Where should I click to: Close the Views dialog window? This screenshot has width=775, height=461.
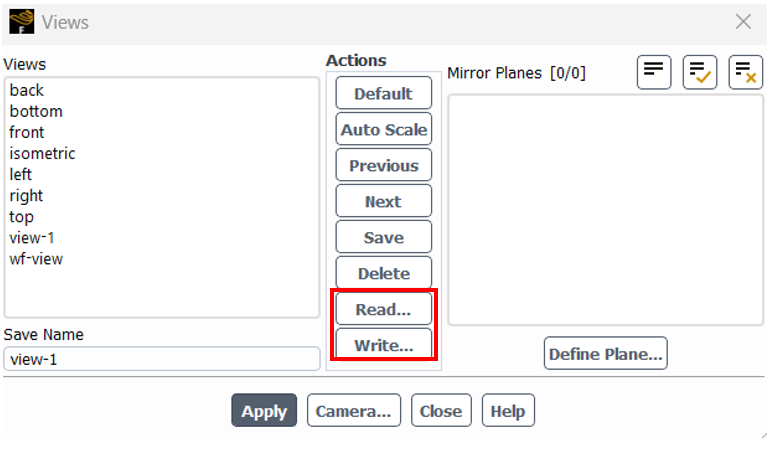click(743, 22)
